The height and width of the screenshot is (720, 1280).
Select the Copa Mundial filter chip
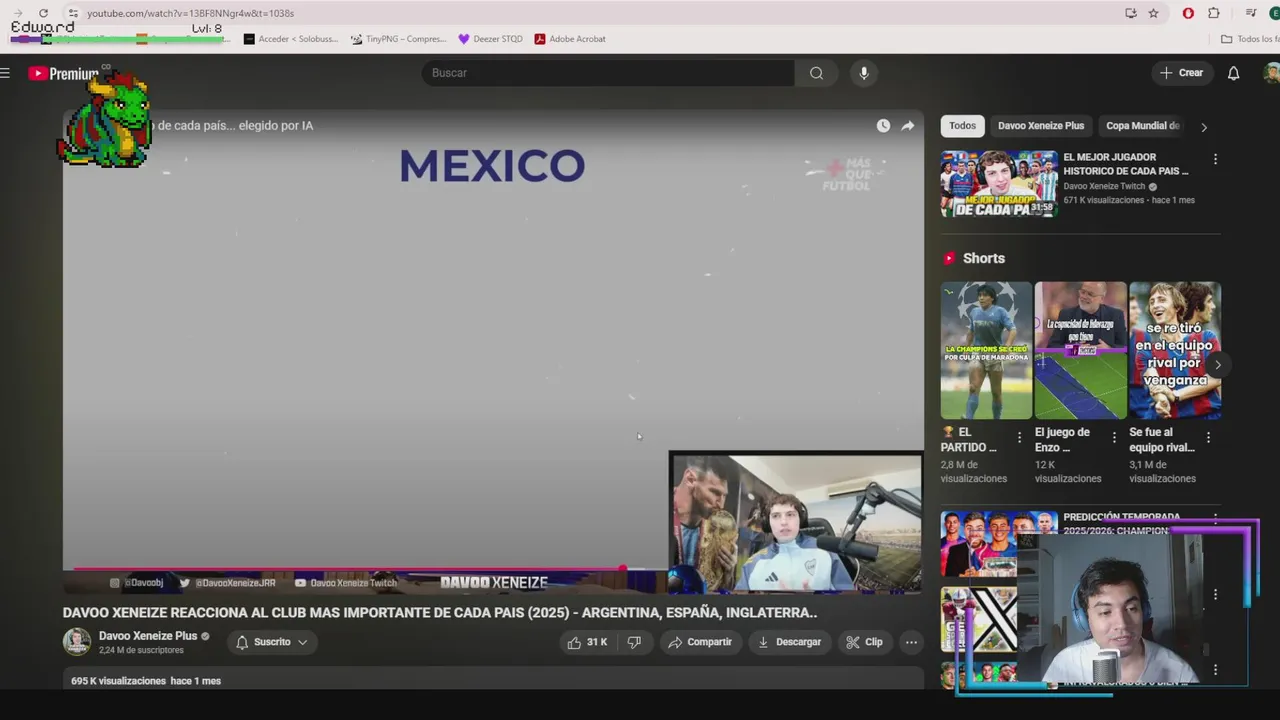pos(1143,126)
